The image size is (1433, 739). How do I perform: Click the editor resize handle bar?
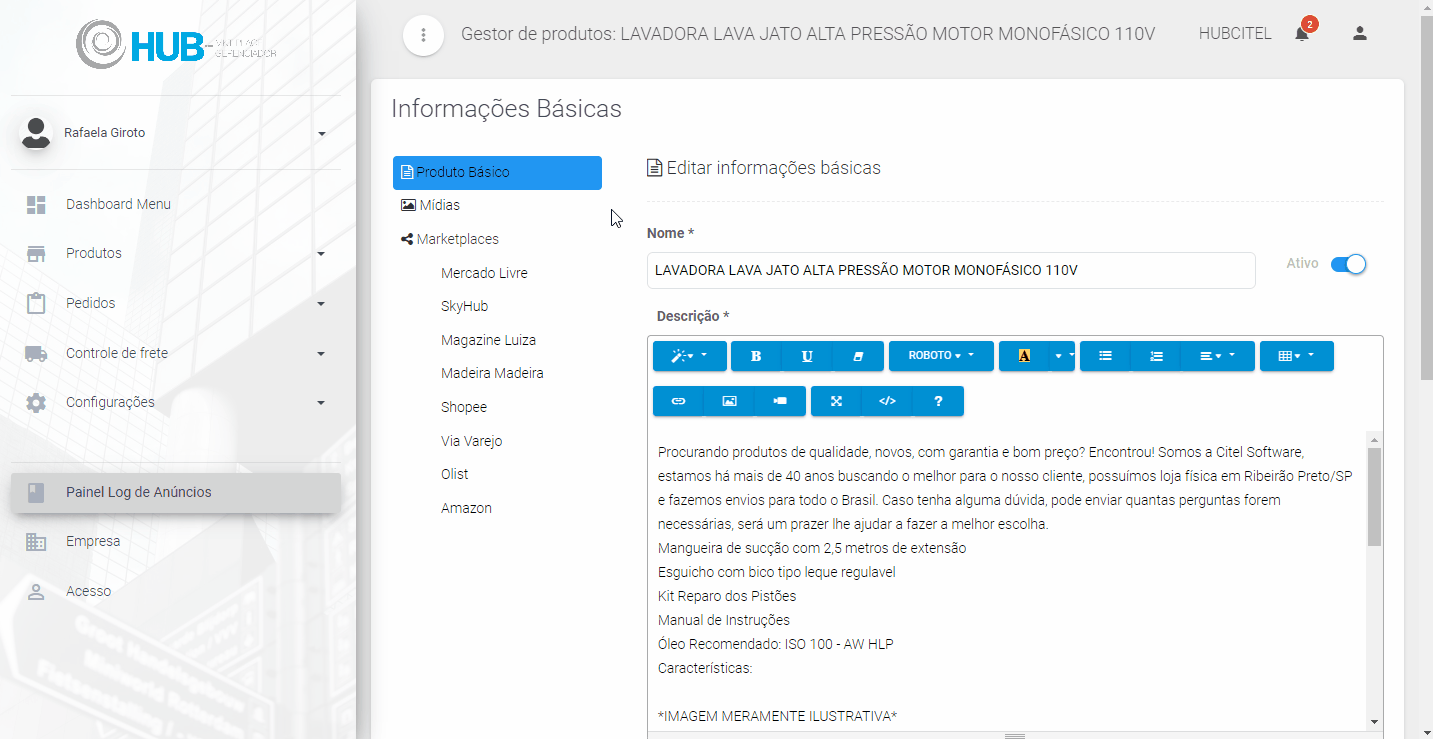1015,735
